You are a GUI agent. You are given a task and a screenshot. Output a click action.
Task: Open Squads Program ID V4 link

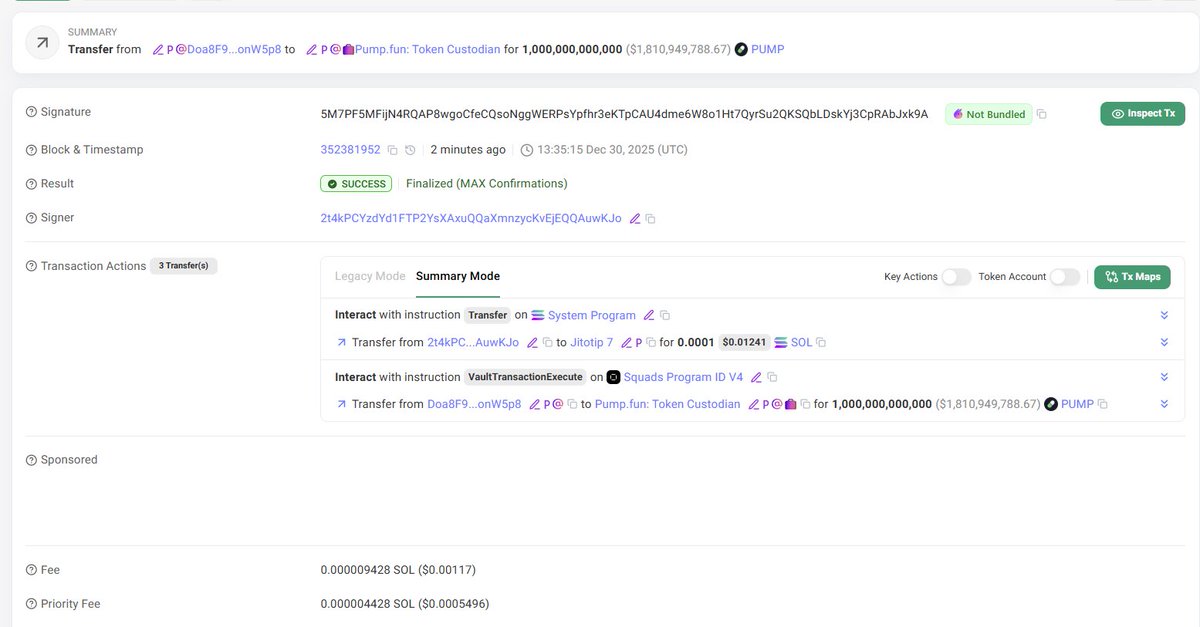(x=683, y=377)
